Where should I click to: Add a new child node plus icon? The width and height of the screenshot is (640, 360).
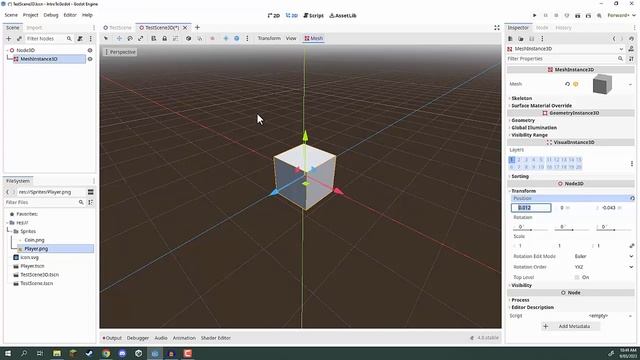click(9, 38)
